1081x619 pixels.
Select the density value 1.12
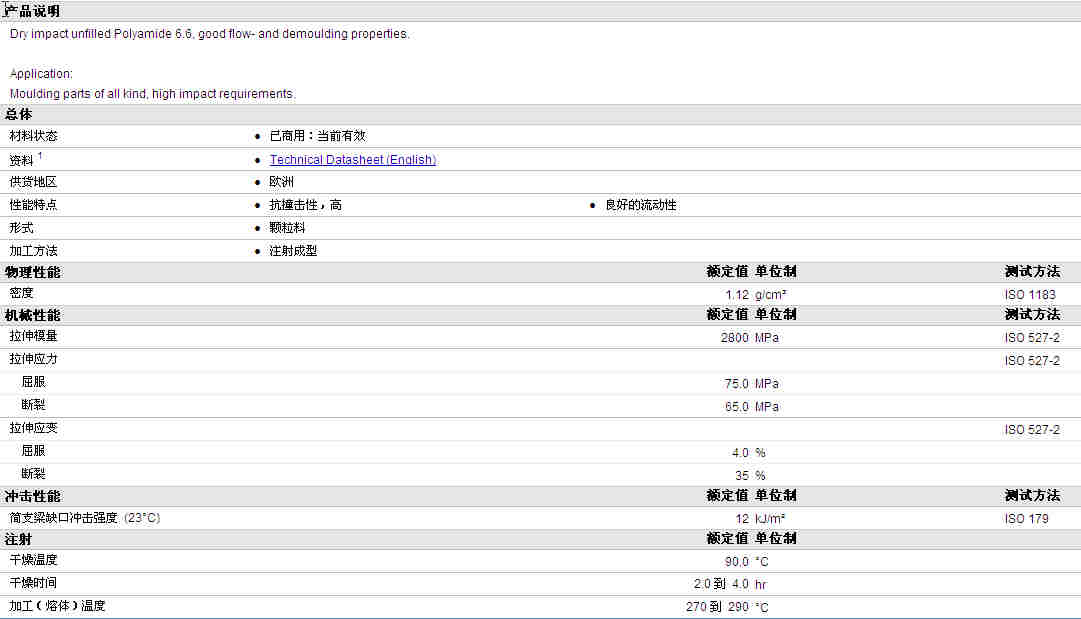click(737, 295)
